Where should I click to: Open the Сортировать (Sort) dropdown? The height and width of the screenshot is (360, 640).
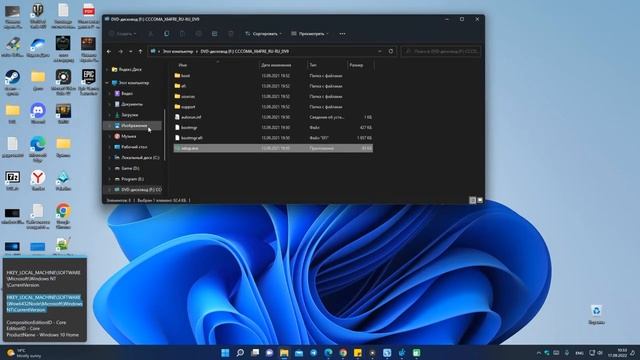click(x=263, y=34)
